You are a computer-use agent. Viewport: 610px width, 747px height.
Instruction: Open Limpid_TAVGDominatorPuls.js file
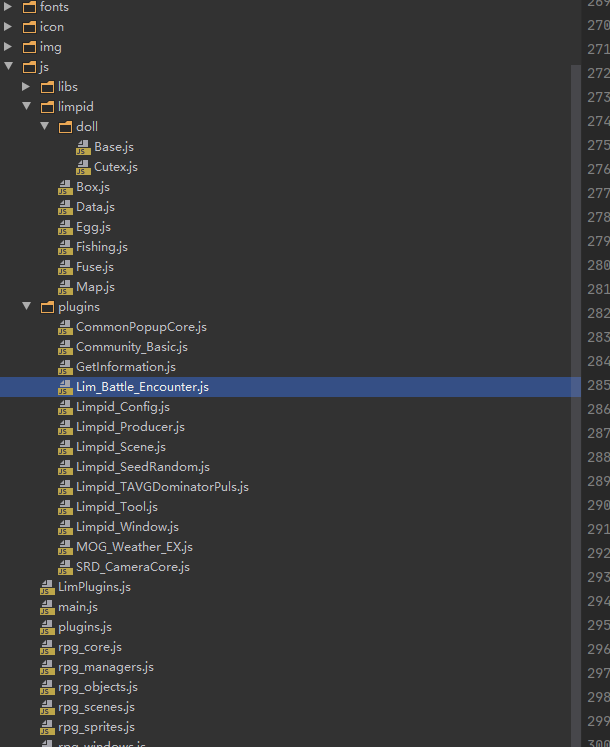coord(163,487)
